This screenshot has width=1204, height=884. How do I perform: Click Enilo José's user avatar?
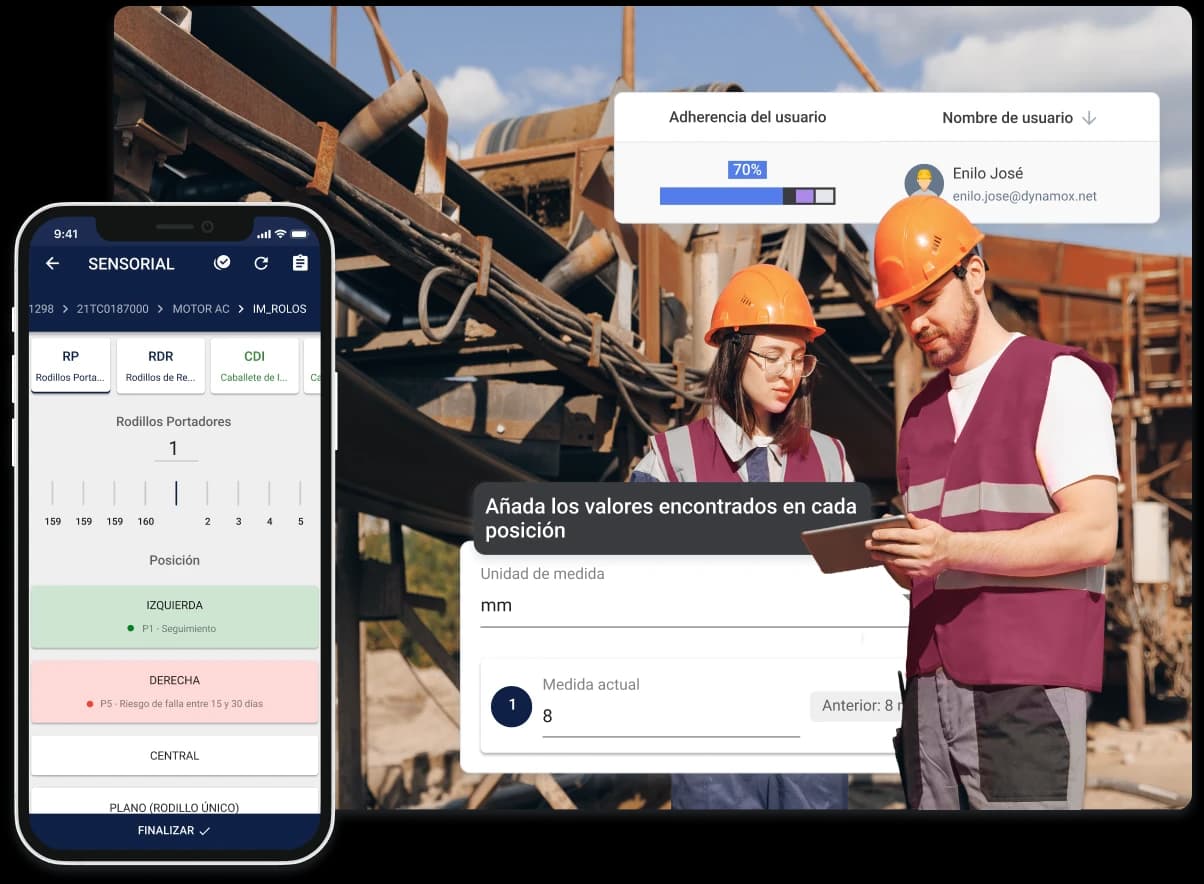pos(924,183)
